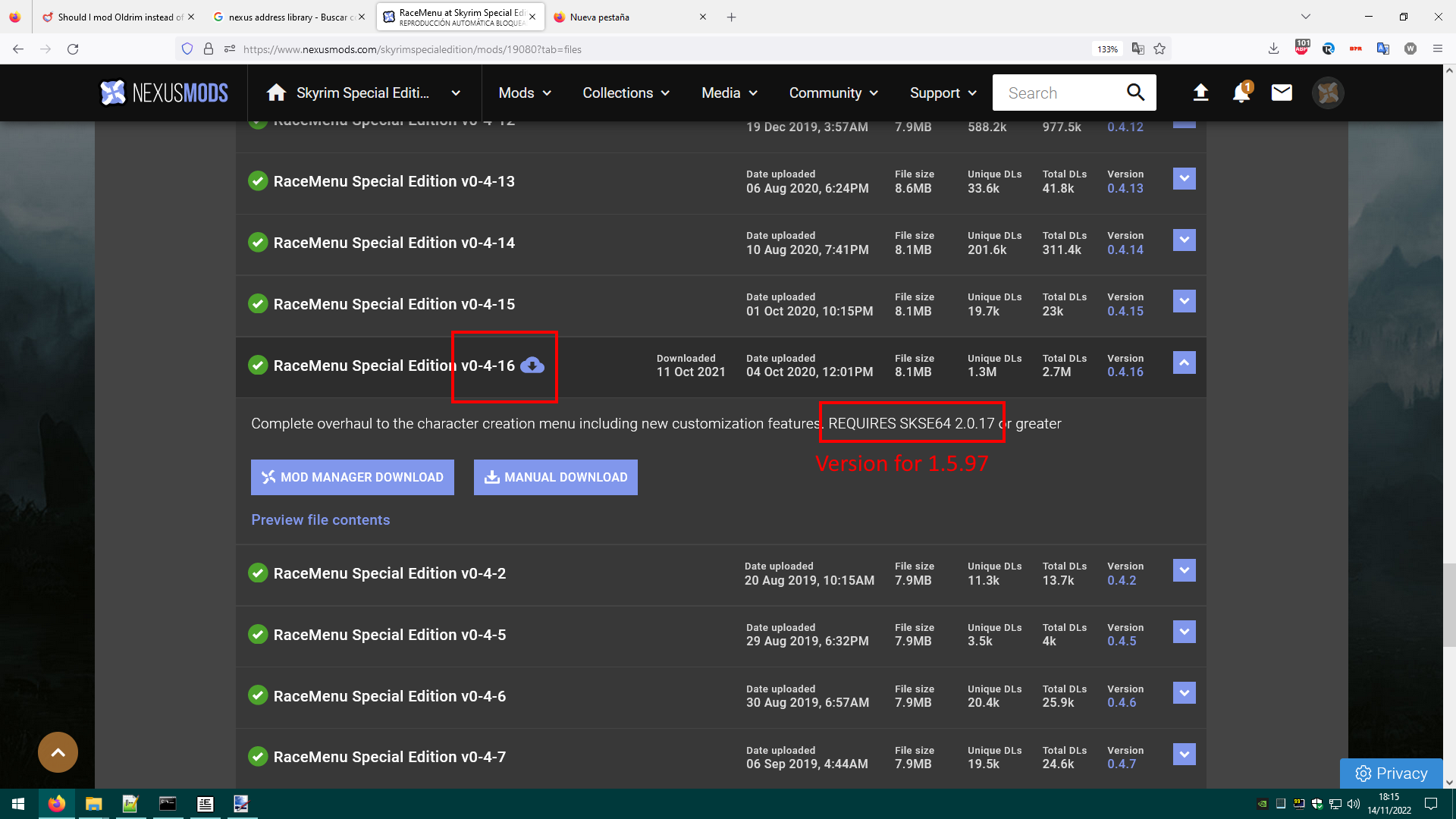Click the search magnifier icon
Viewport: 1456px width, 819px height.
(1135, 93)
